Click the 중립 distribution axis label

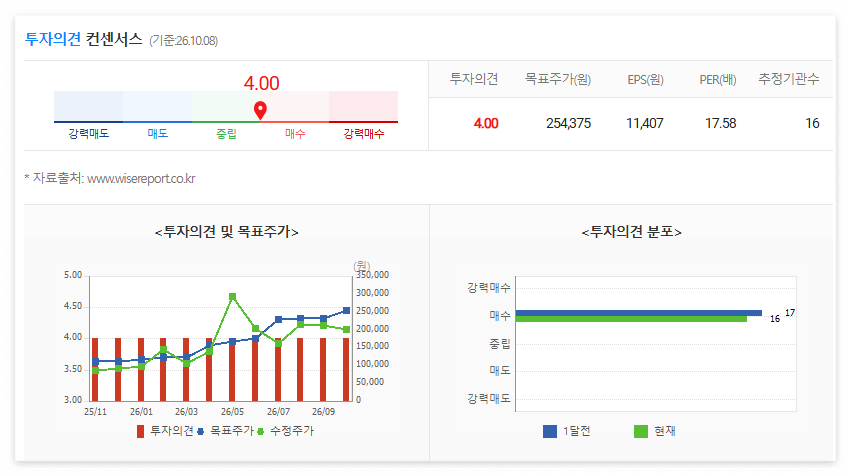tap(500, 344)
